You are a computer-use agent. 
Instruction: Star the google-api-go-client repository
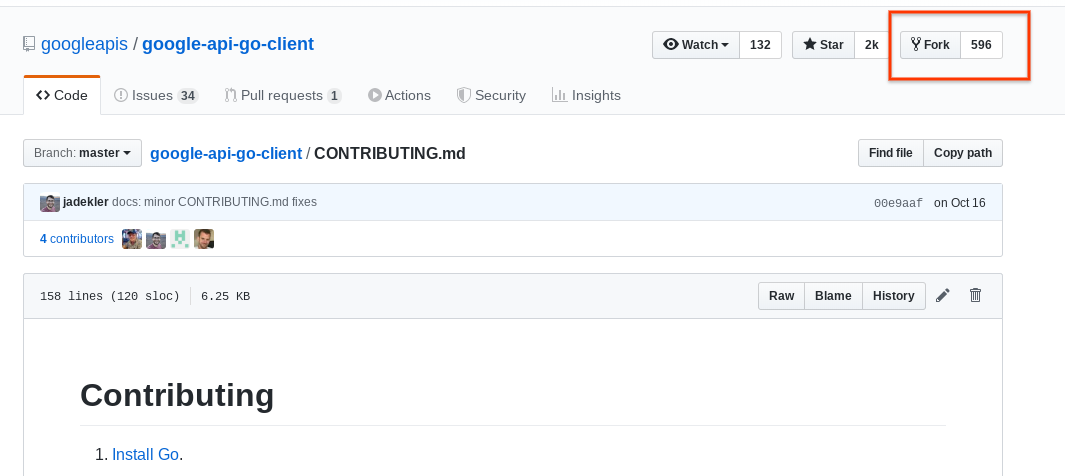(824, 45)
